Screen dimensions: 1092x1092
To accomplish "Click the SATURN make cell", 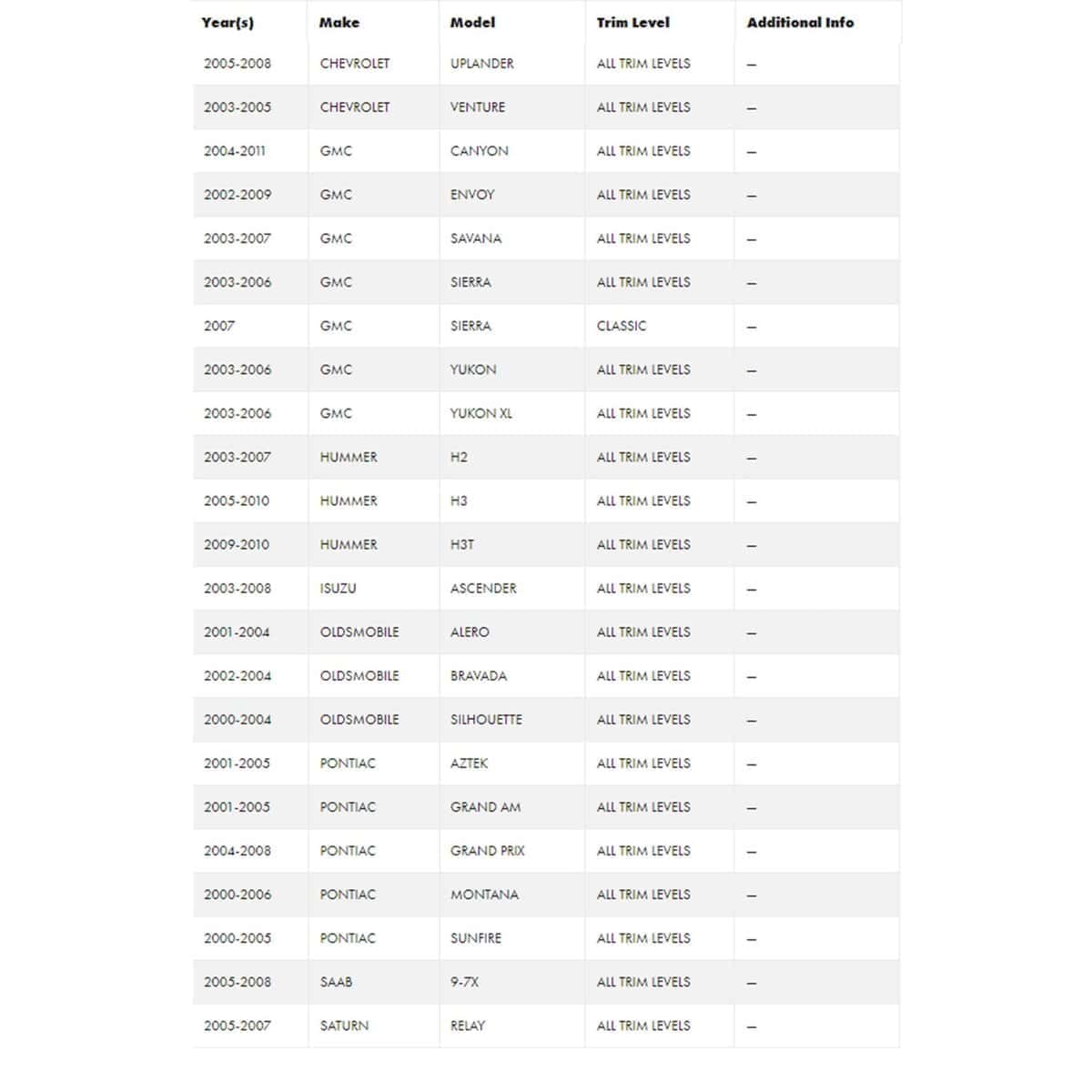I will click(344, 1026).
